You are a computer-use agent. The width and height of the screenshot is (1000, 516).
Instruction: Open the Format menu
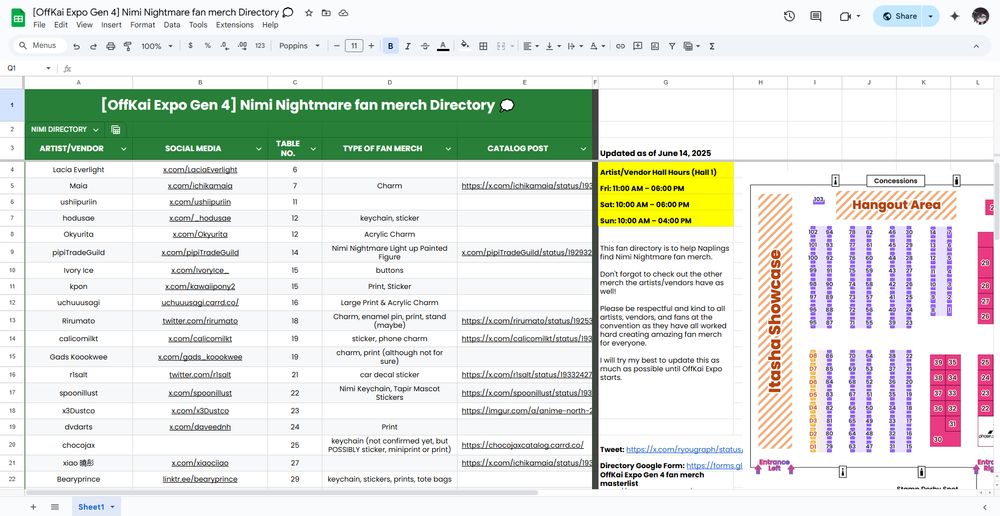142,25
